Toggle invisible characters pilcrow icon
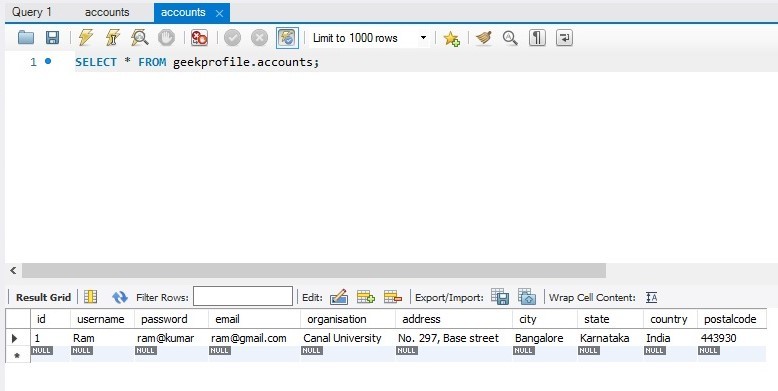Image resolution: width=778 pixels, height=391 pixels. click(537, 38)
